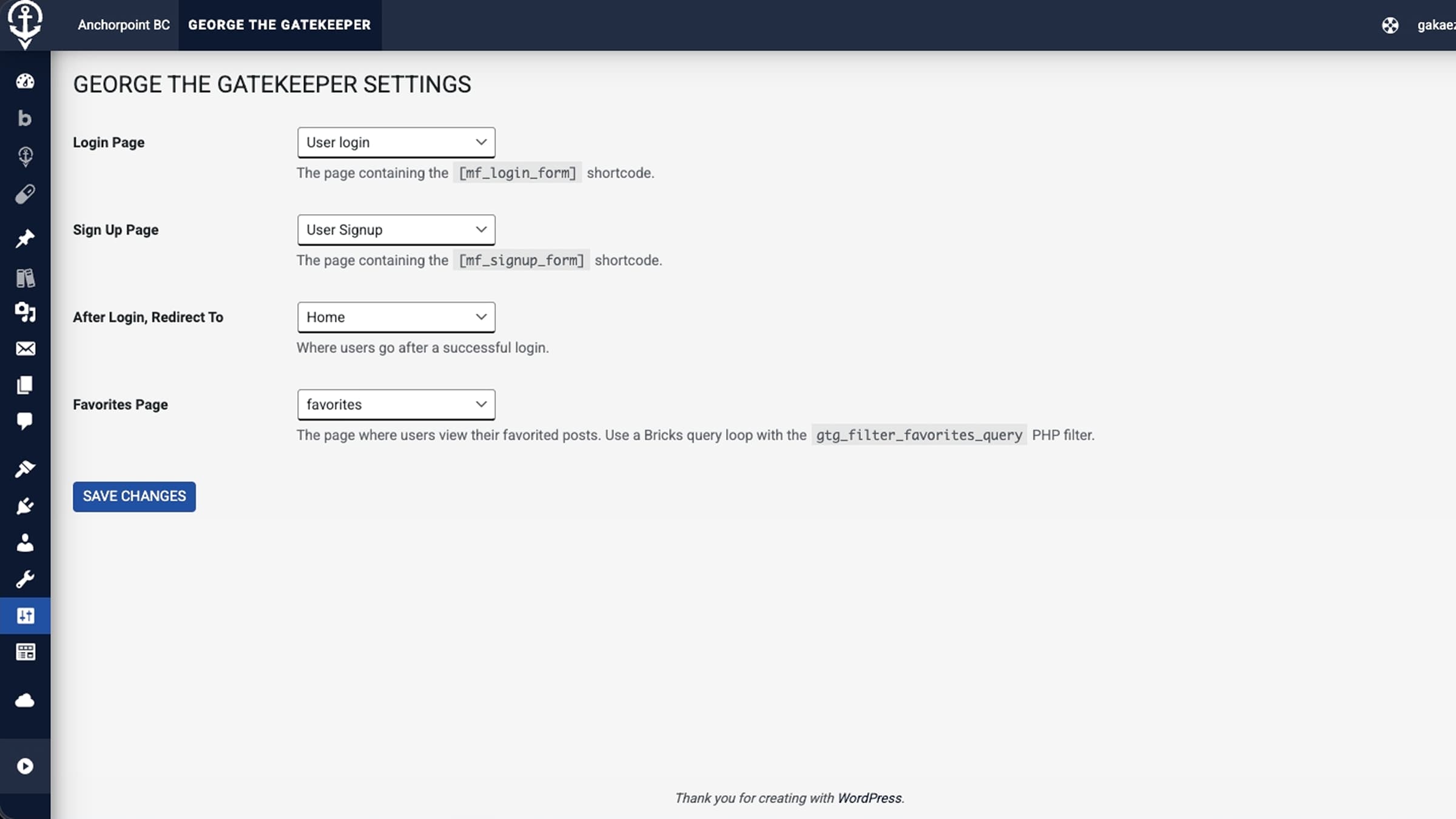Open the Dashboard gauge icon

(25, 81)
